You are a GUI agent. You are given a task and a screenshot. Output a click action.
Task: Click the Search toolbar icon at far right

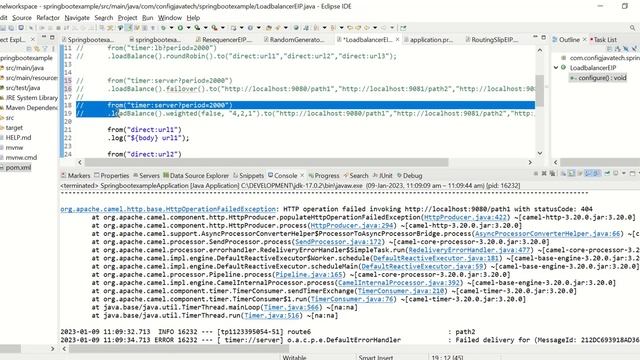(x=632, y=28)
